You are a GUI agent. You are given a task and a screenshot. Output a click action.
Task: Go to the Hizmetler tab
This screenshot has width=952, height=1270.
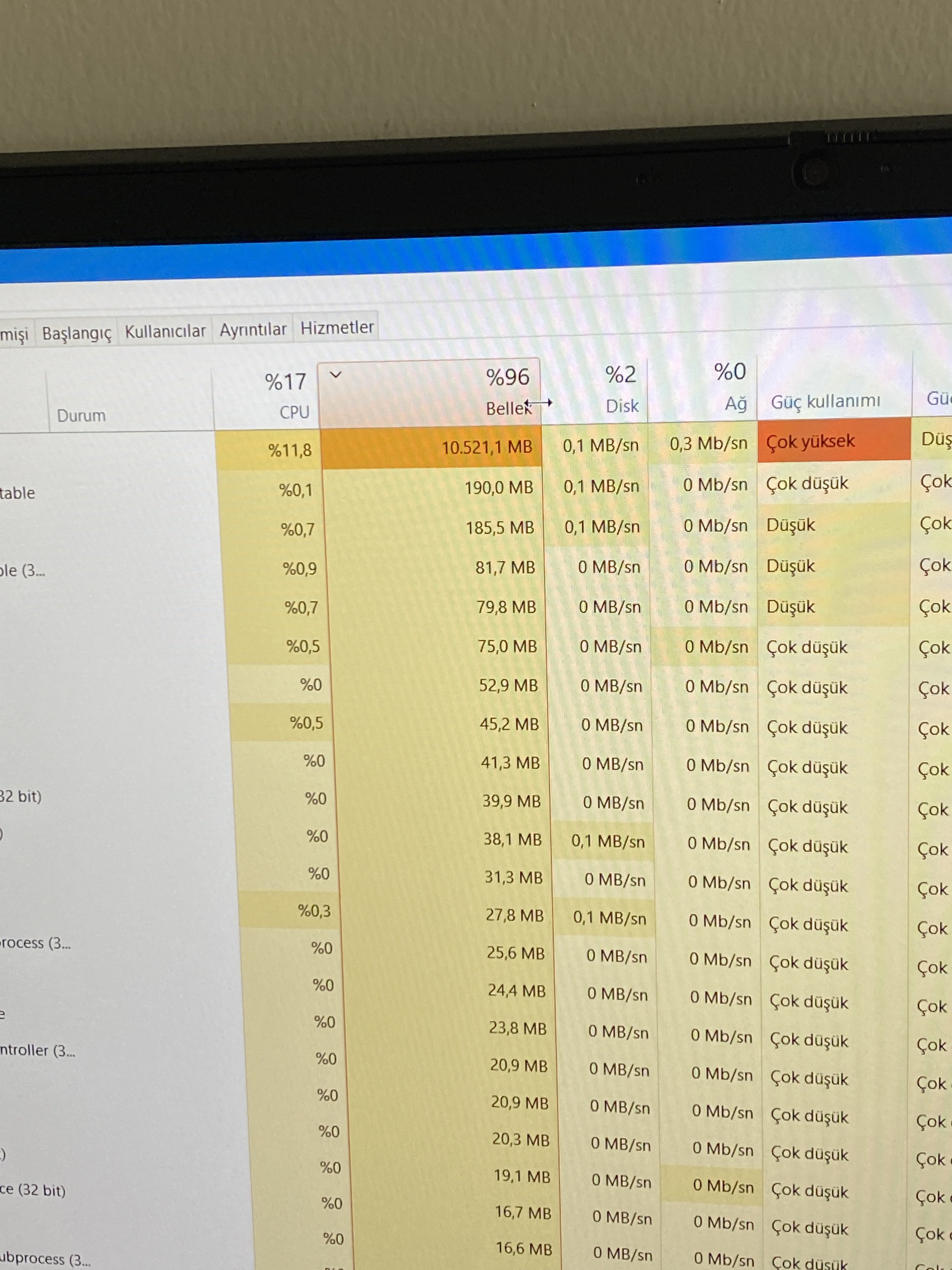point(337,327)
